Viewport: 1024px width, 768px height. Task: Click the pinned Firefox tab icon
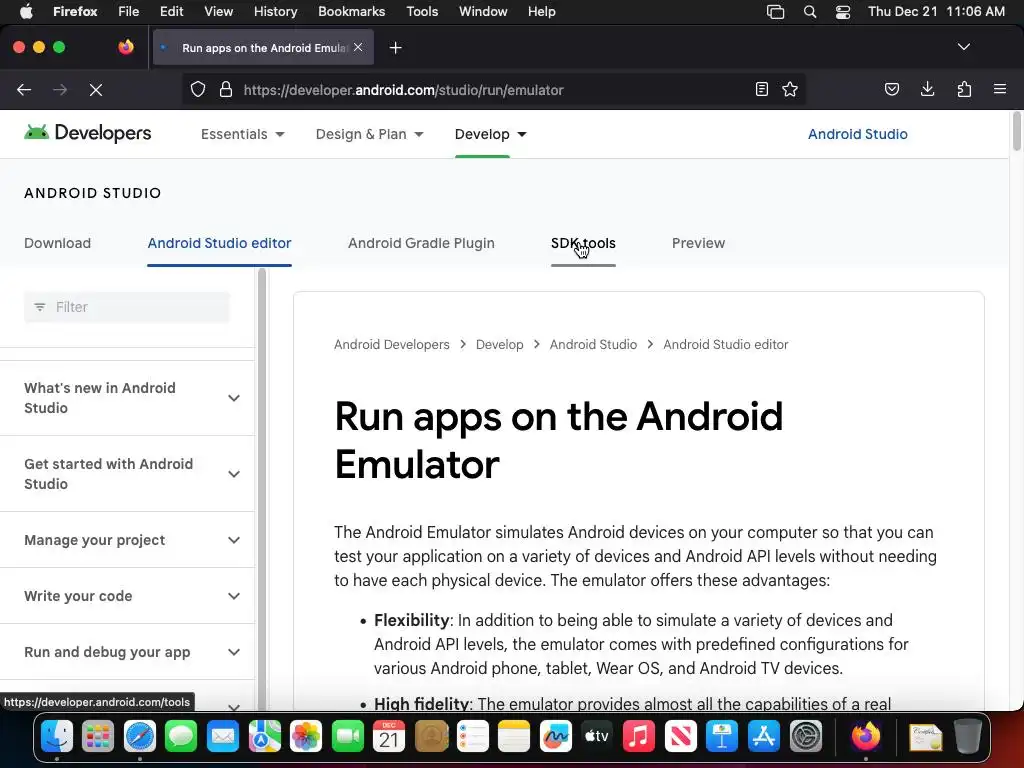(x=126, y=47)
